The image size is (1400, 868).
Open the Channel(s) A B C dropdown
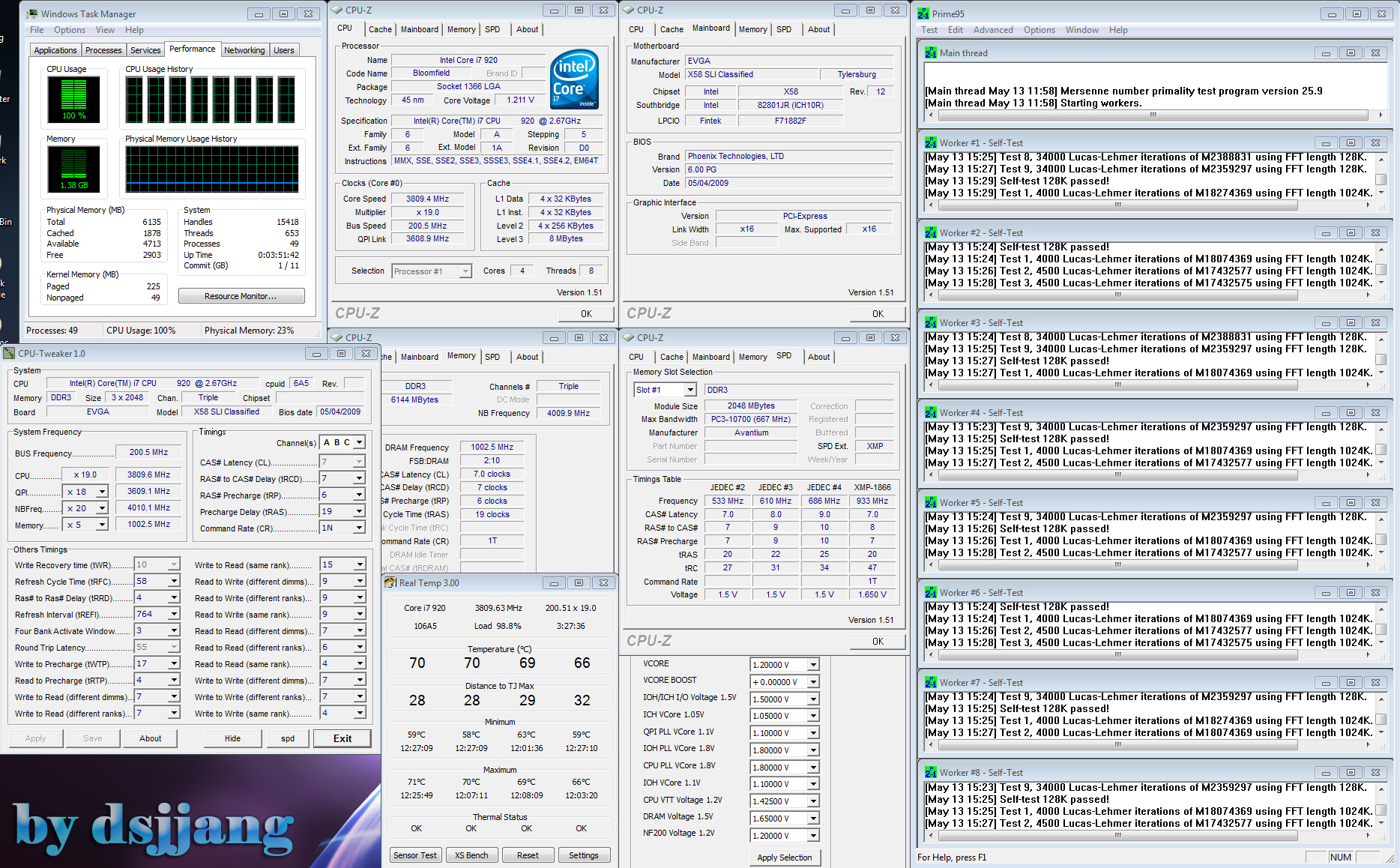[359, 442]
